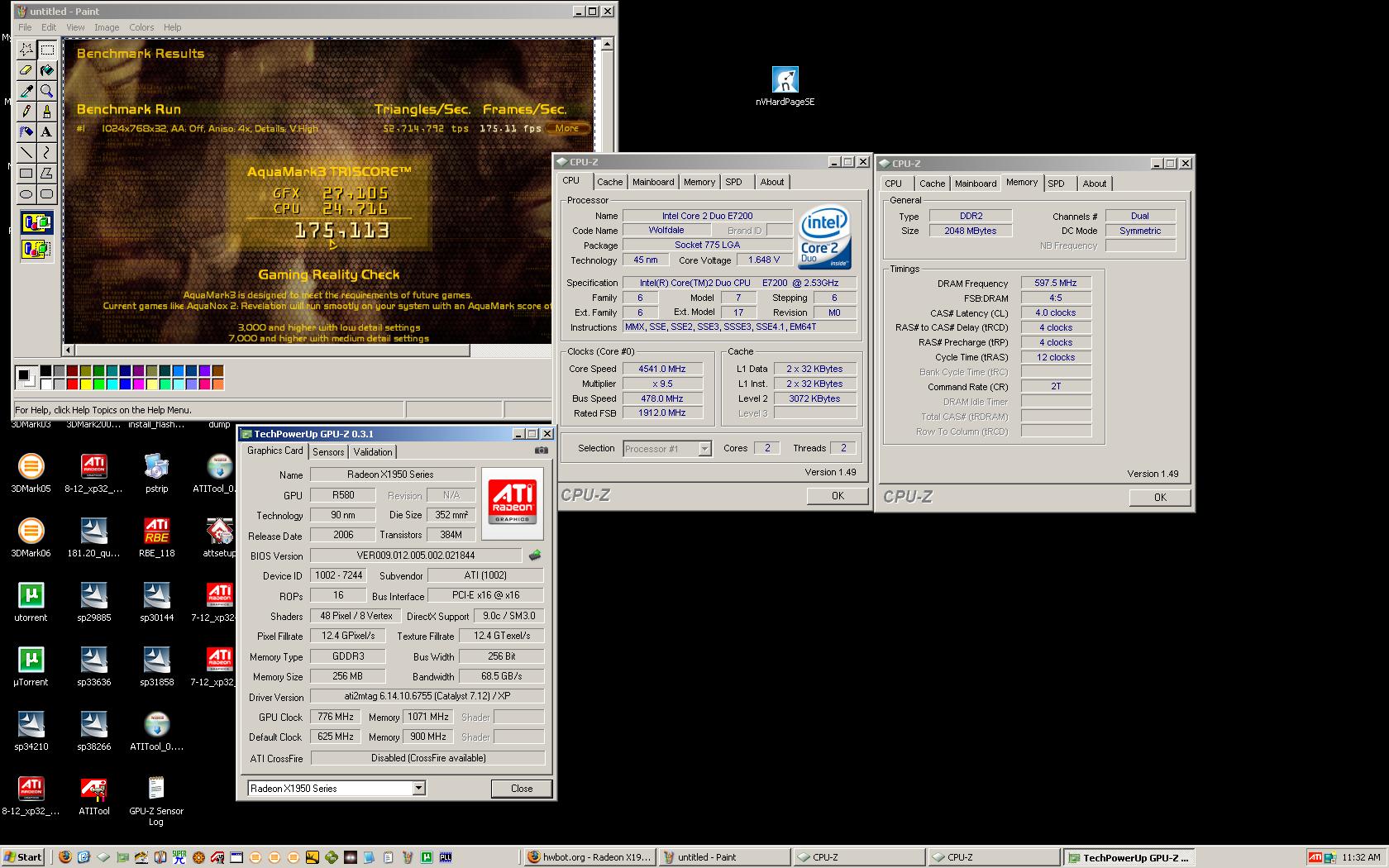Select the utorrent desktop icon

point(31,602)
